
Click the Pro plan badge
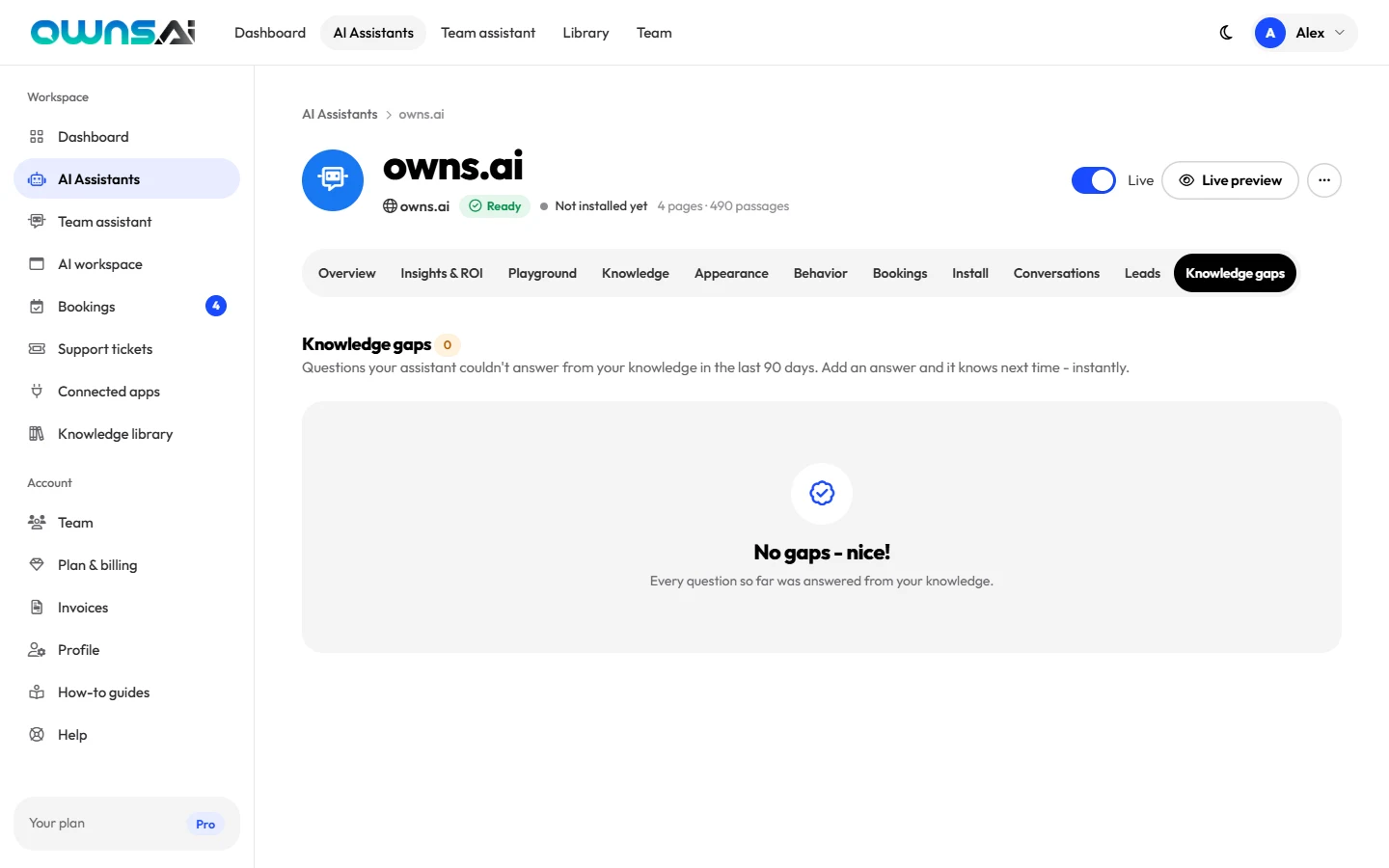click(x=205, y=825)
